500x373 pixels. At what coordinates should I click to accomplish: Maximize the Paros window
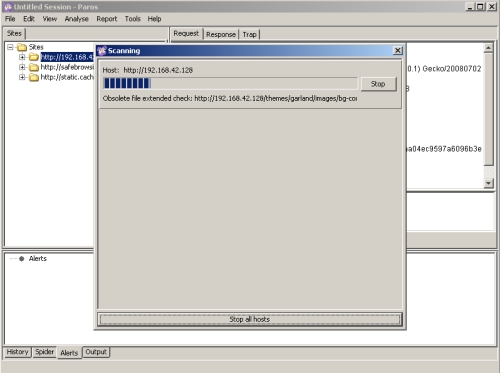point(480,7)
